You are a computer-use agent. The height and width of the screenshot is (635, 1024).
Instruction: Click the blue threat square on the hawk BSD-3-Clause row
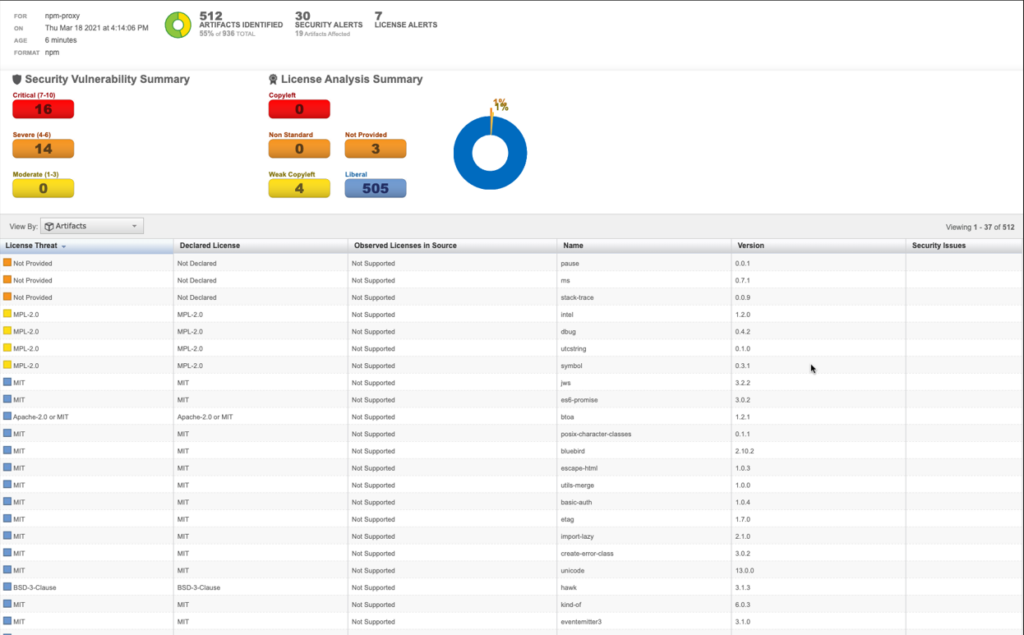10,587
